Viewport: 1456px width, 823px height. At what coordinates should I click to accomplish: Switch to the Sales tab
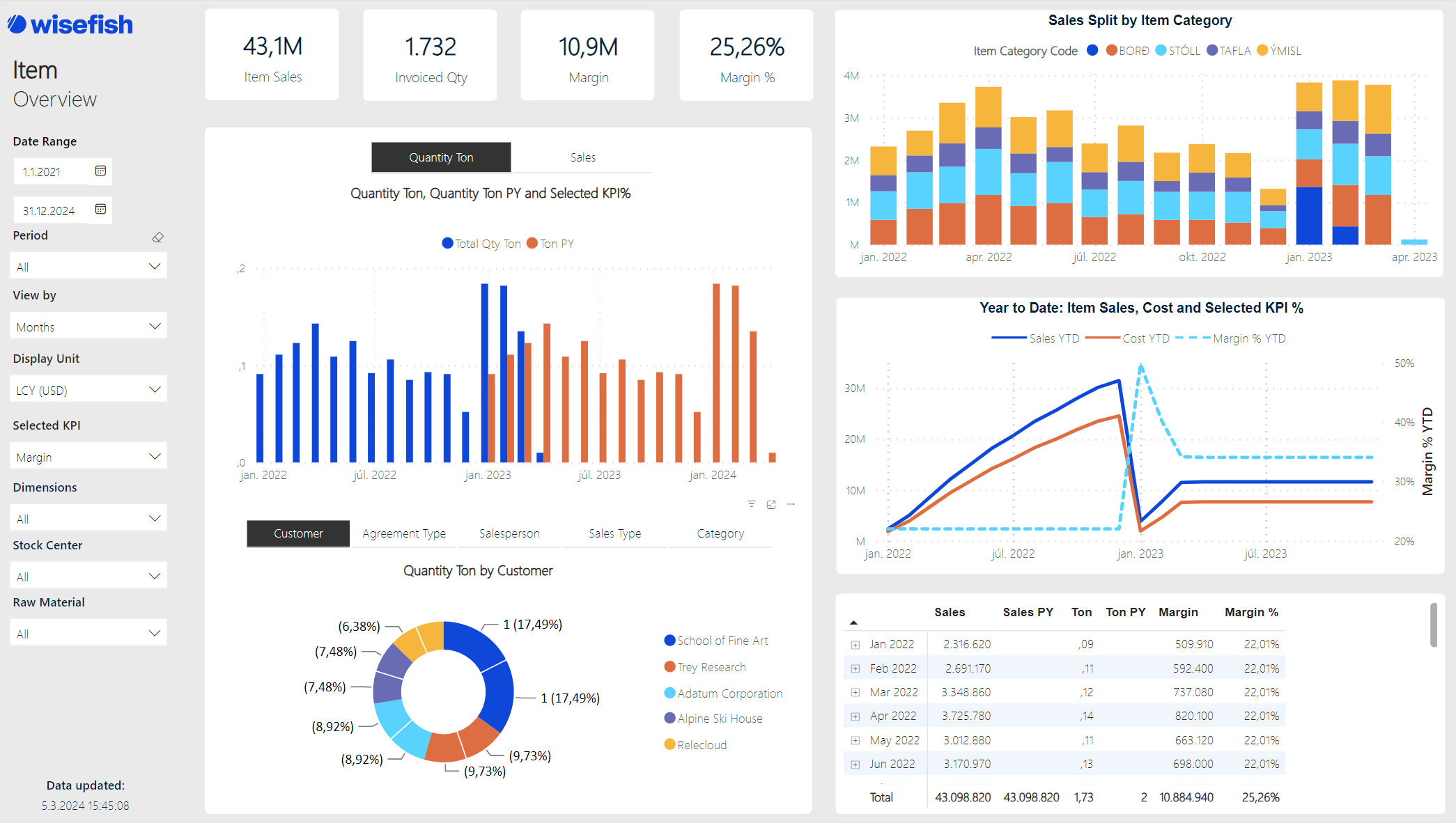pos(582,157)
